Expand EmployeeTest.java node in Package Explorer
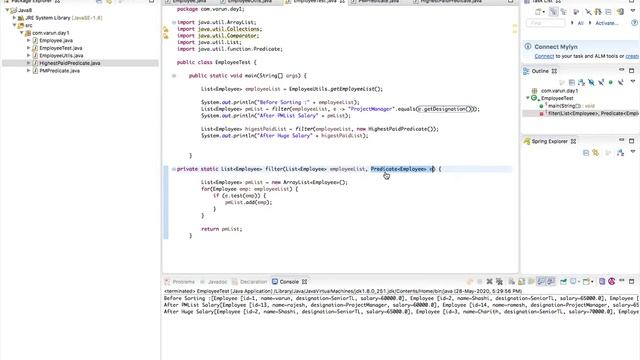The height and width of the screenshot is (360, 640). [29, 48]
